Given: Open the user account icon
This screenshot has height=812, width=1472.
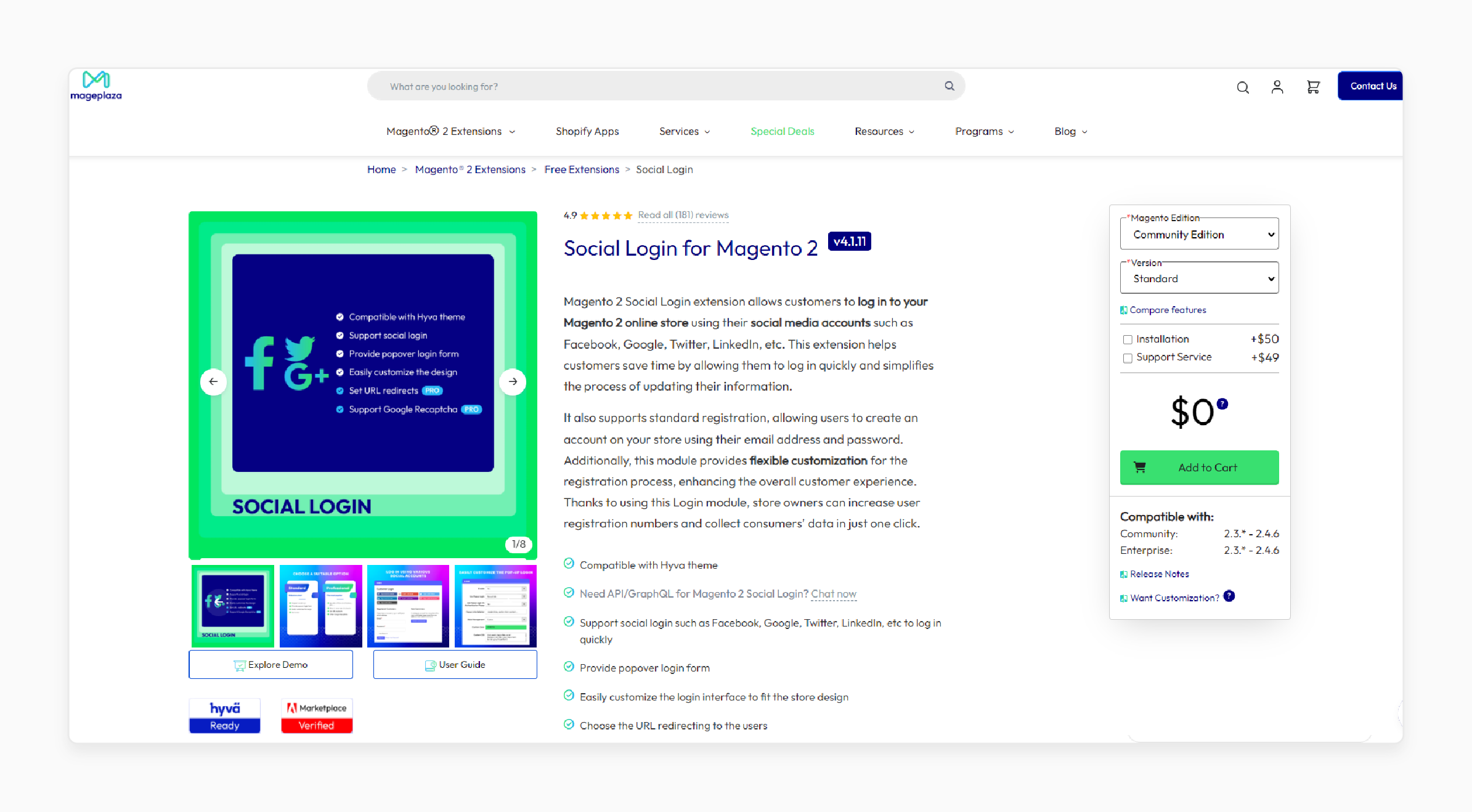Looking at the screenshot, I should (x=1277, y=87).
